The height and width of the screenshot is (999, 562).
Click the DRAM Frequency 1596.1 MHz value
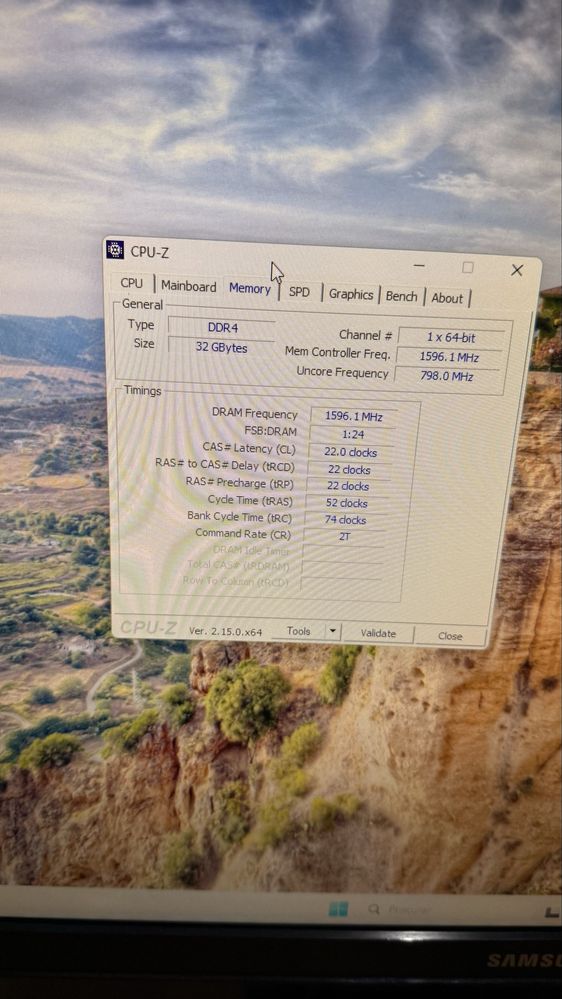click(x=354, y=416)
